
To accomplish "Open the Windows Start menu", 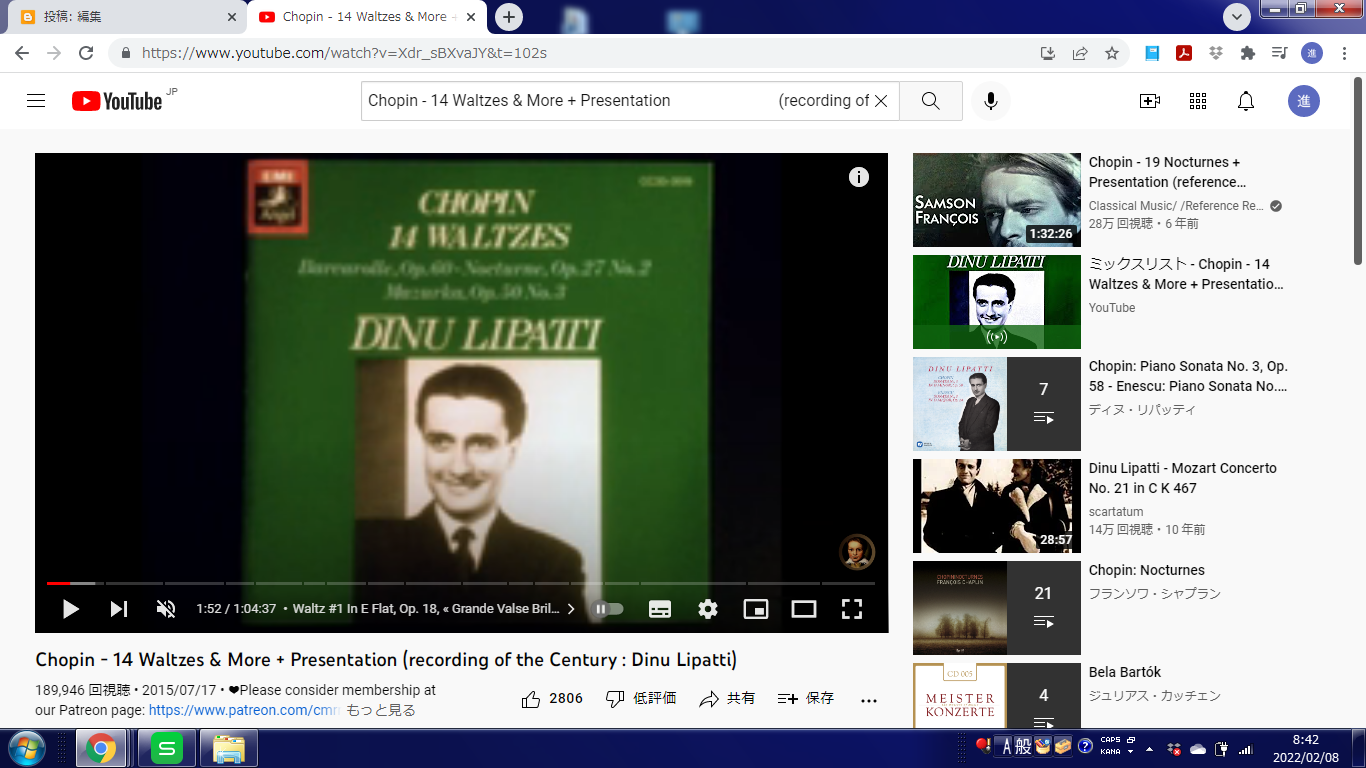I will [25, 748].
